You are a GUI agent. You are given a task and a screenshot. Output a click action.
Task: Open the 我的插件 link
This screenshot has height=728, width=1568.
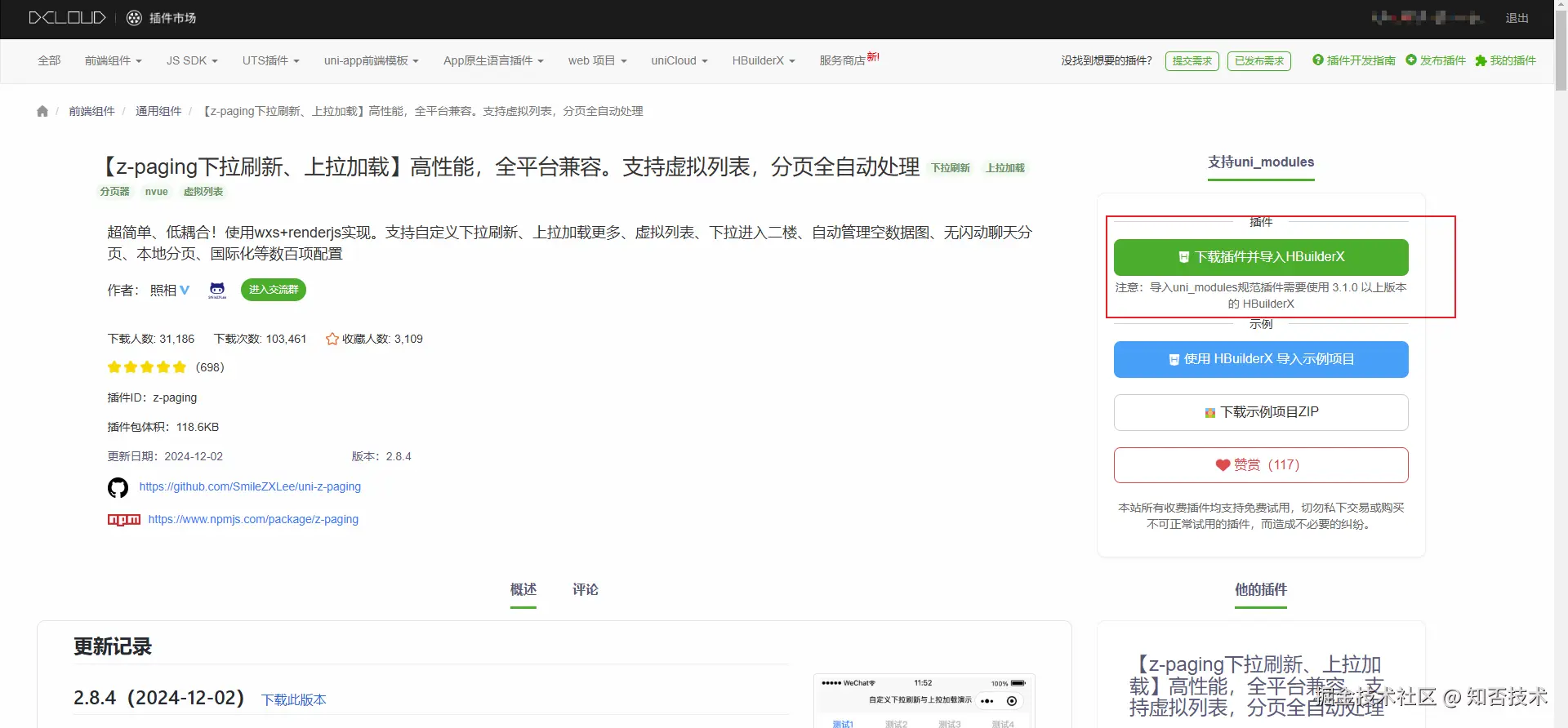pyautogui.click(x=1513, y=60)
